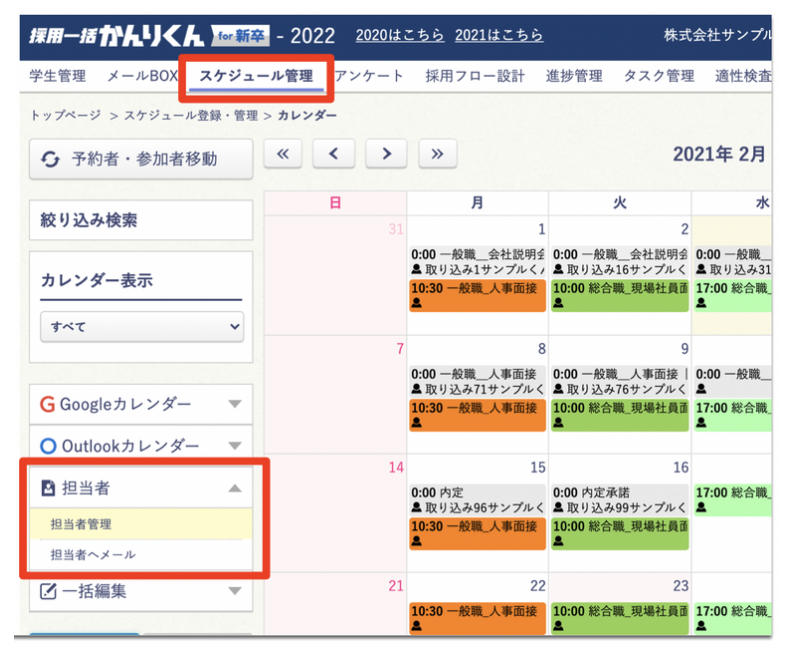The image size is (790, 646).
Task: Click the 一括編集 edit pencil icon
Action: pyautogui.click(x=48, y=591)
